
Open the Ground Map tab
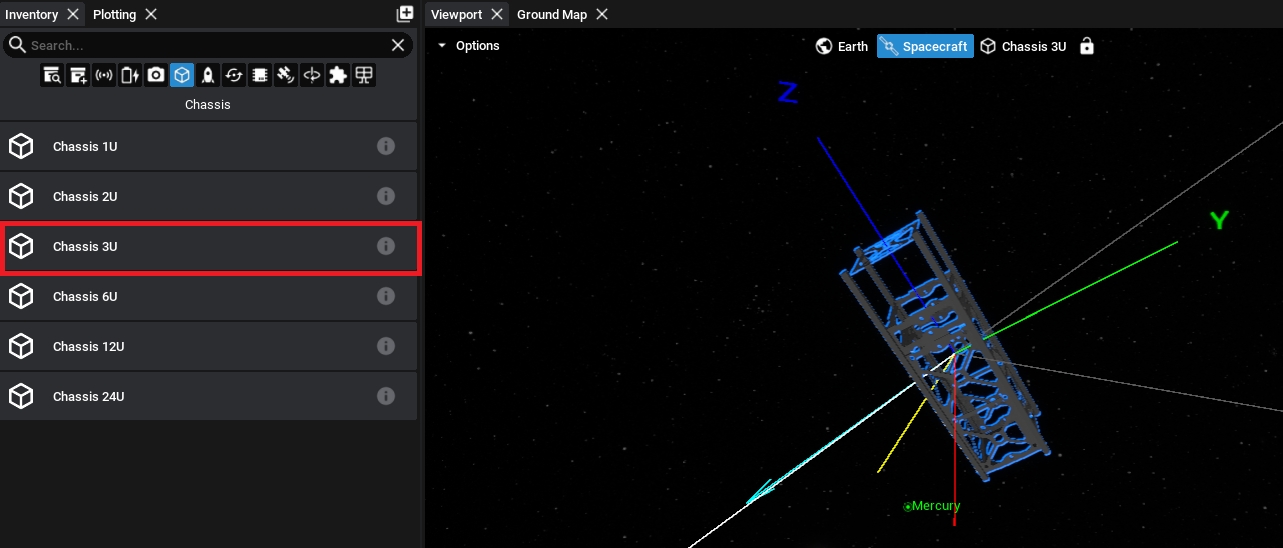point(551,14)
